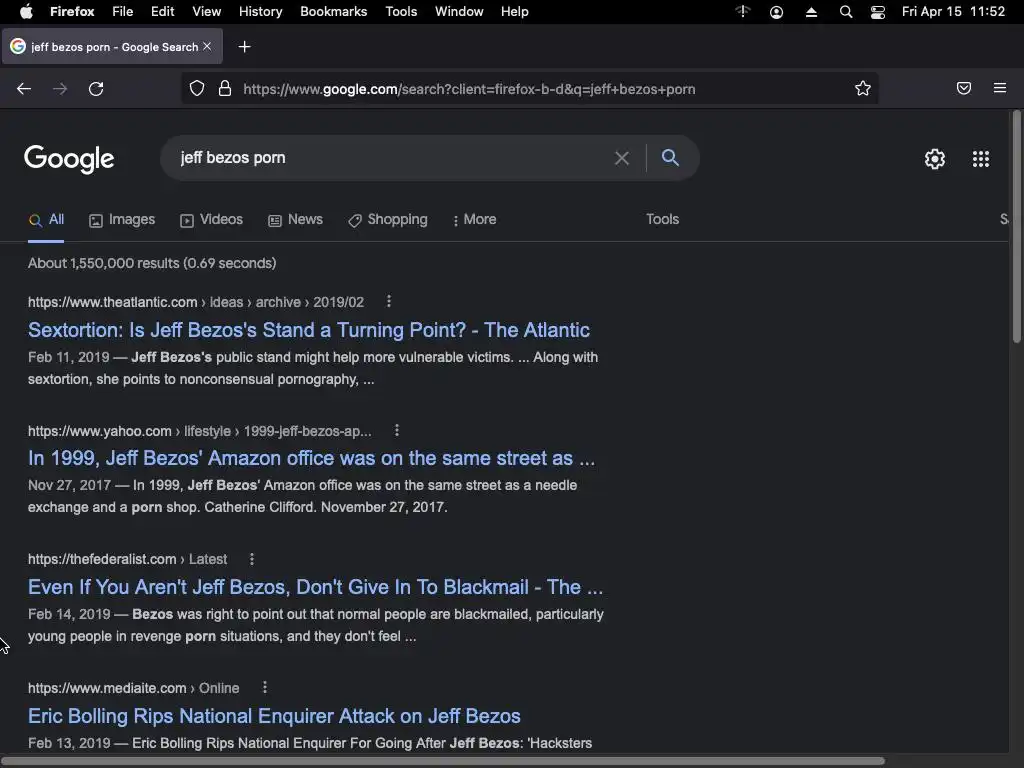Open a new tab with plus icon
The width and height of the screenshot is (1024, 768).
click(x=244, y=46)
